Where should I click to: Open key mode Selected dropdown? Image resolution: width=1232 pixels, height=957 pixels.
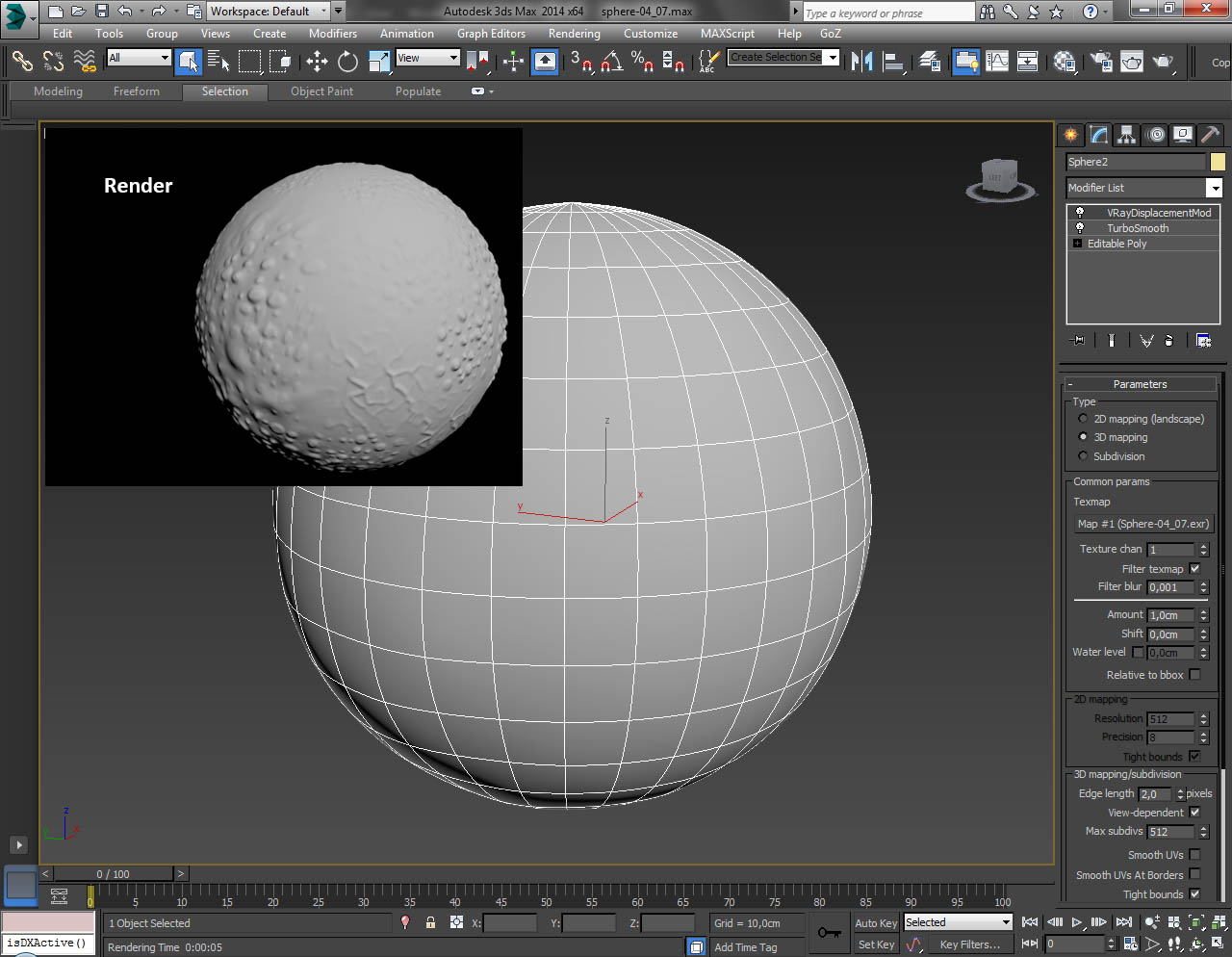958,922
